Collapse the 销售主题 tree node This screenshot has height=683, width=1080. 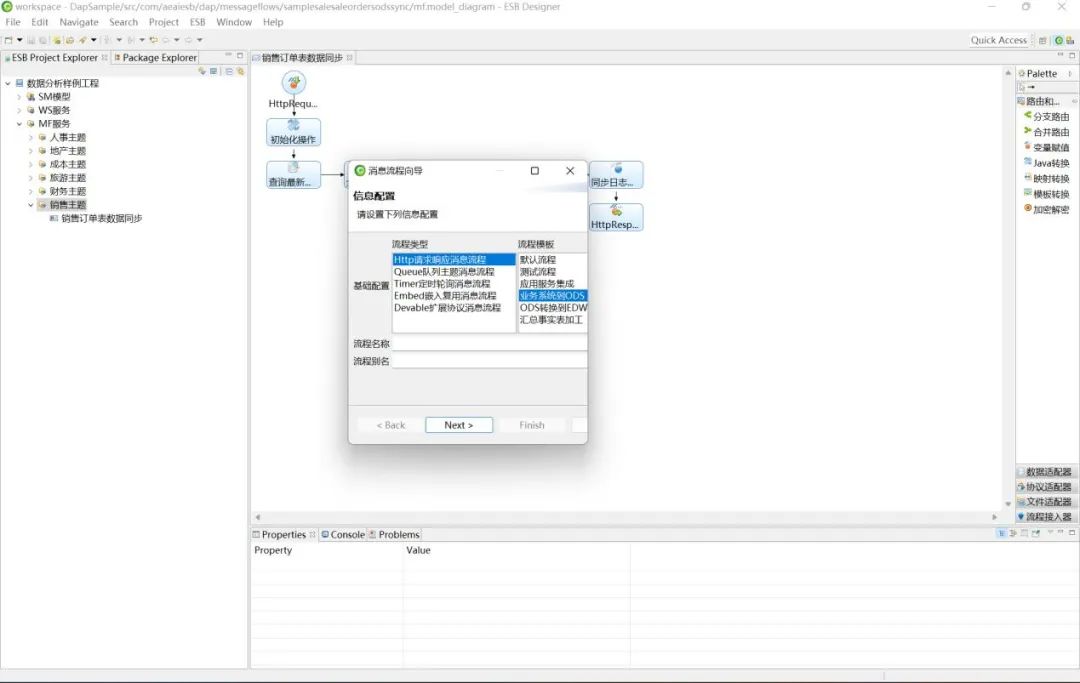coord(30,204)
